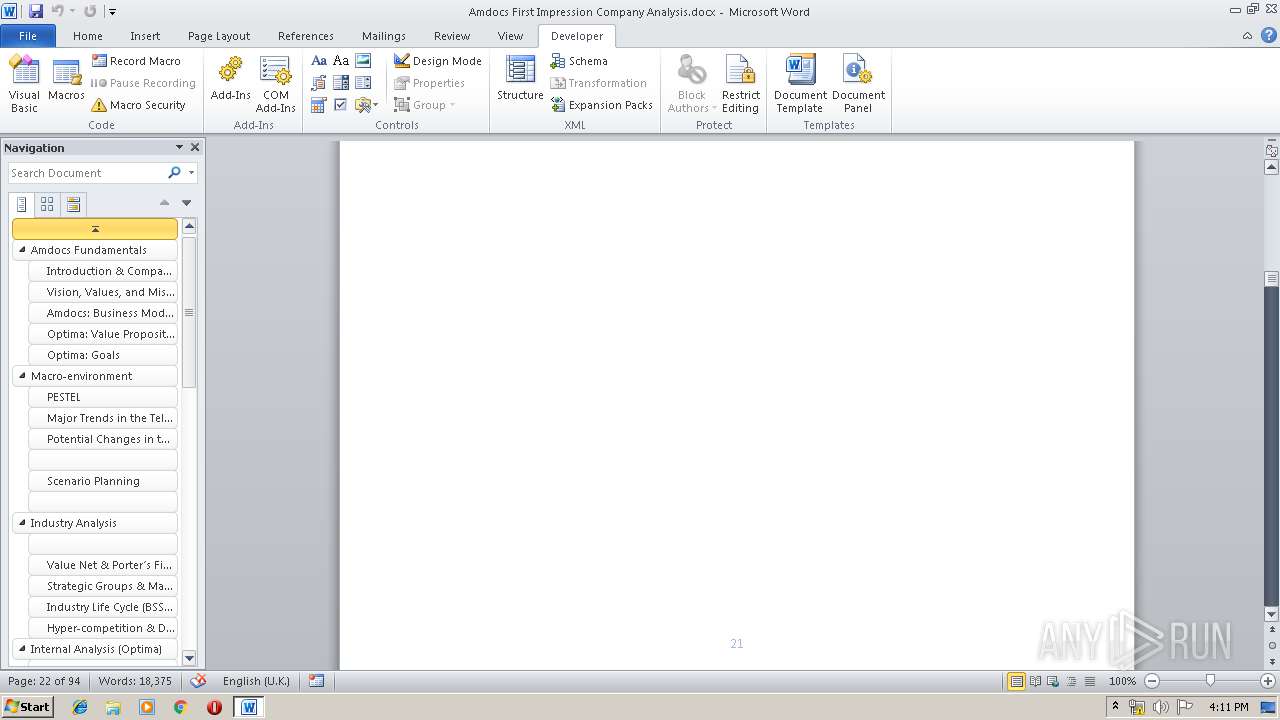Click Restrict Editing
The width and height of the screenshot is (1280, 720).
click(x=740, y=84)
